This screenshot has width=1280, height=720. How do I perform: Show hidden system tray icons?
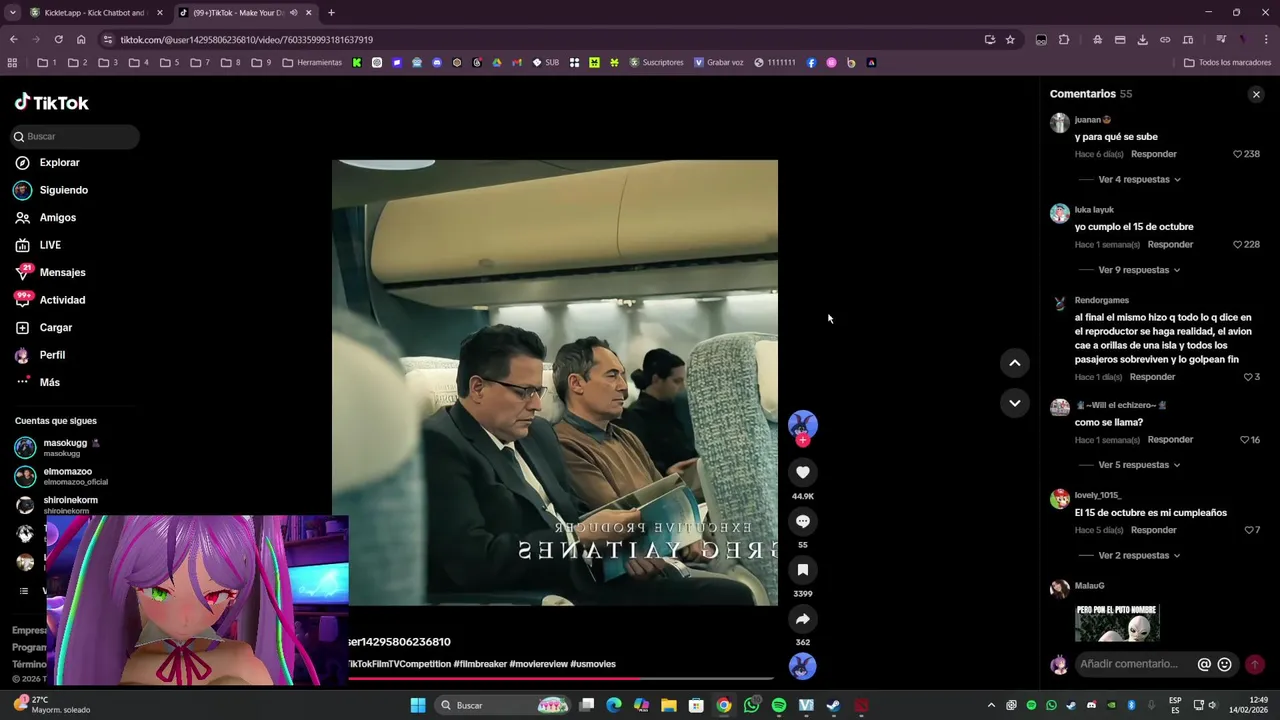point(991,705)
